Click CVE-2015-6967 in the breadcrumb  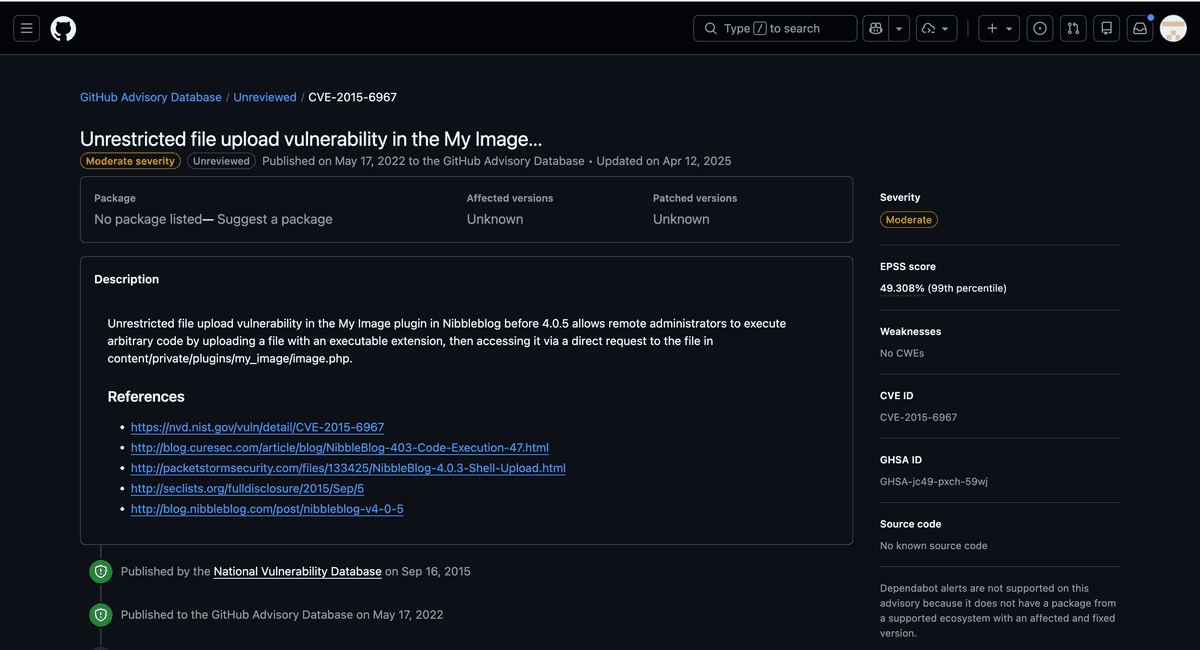coord(352,97)
